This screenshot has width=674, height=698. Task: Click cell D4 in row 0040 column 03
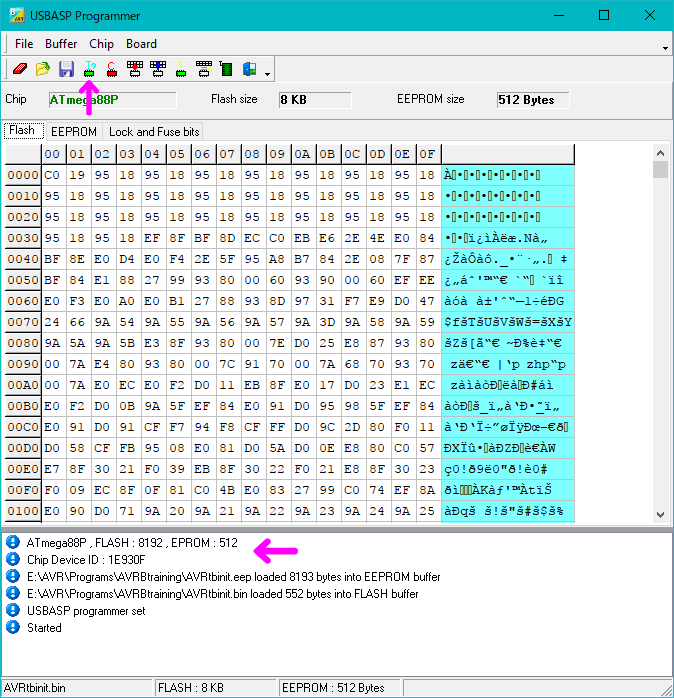pyautogui.click(x=127, y=259)
